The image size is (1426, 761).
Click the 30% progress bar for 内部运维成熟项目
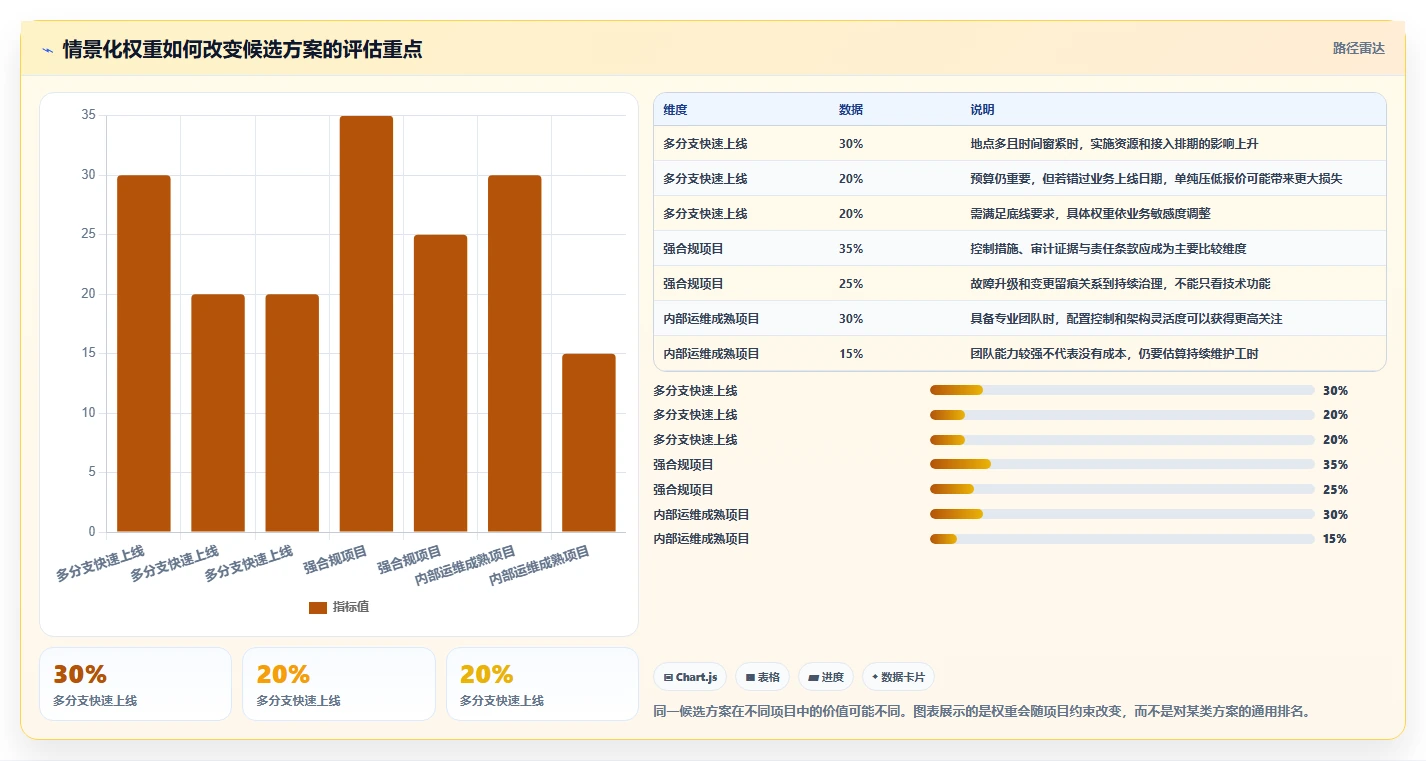[x=1122, y=514]
